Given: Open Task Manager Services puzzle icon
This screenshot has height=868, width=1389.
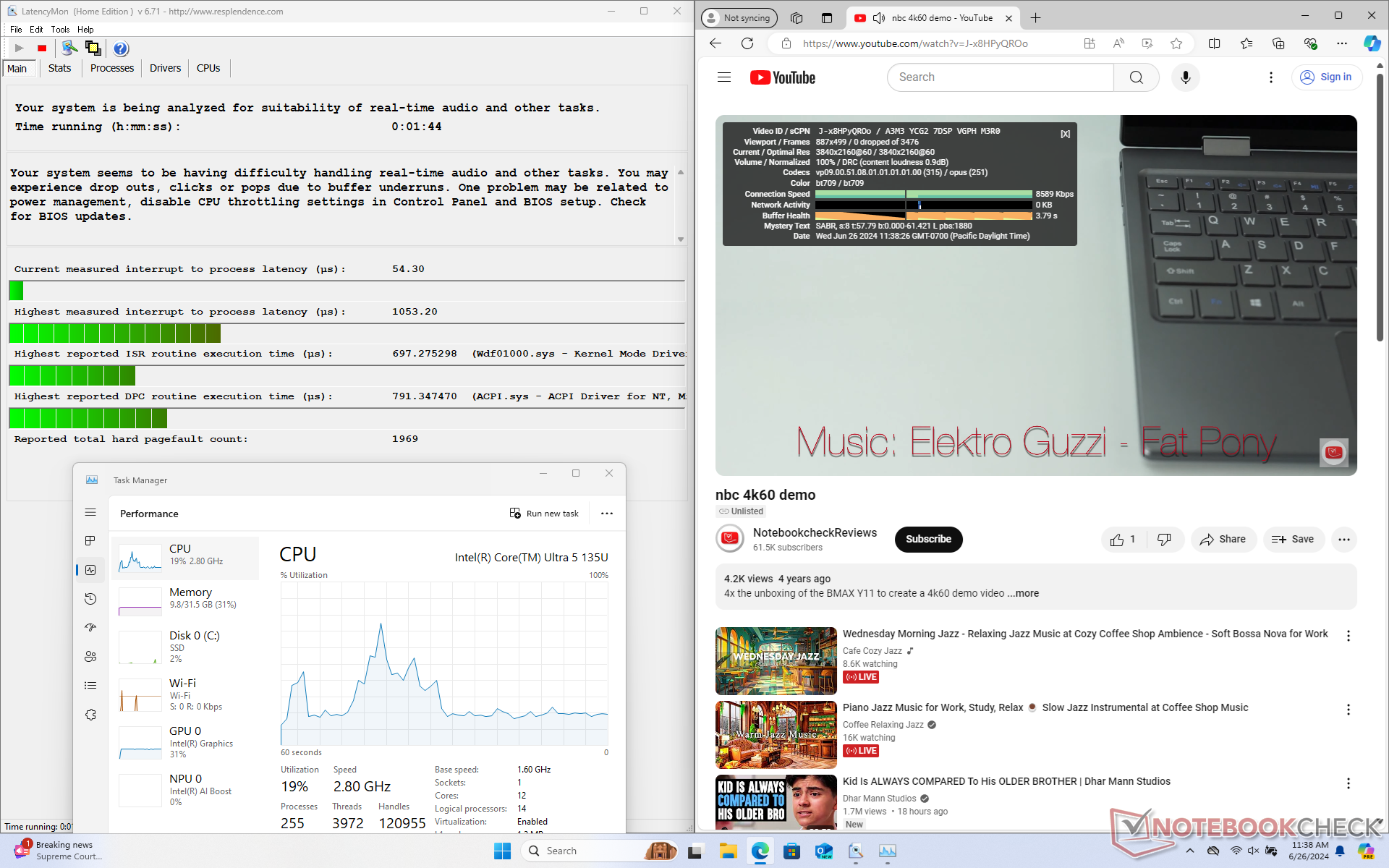Looking at the screenshot, I should 90,715.
